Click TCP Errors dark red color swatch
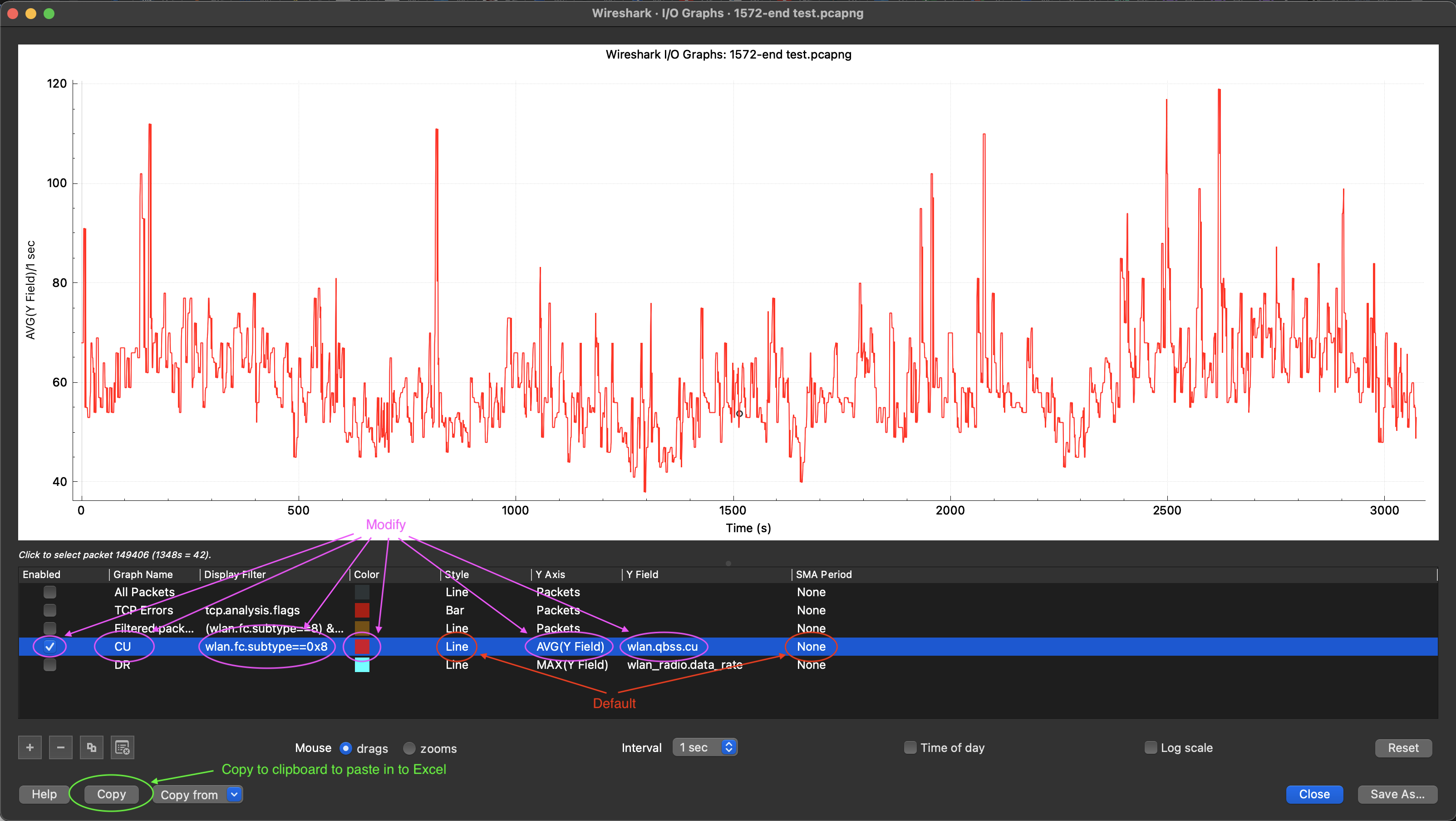1456x821 pixels. coord(362,610)
